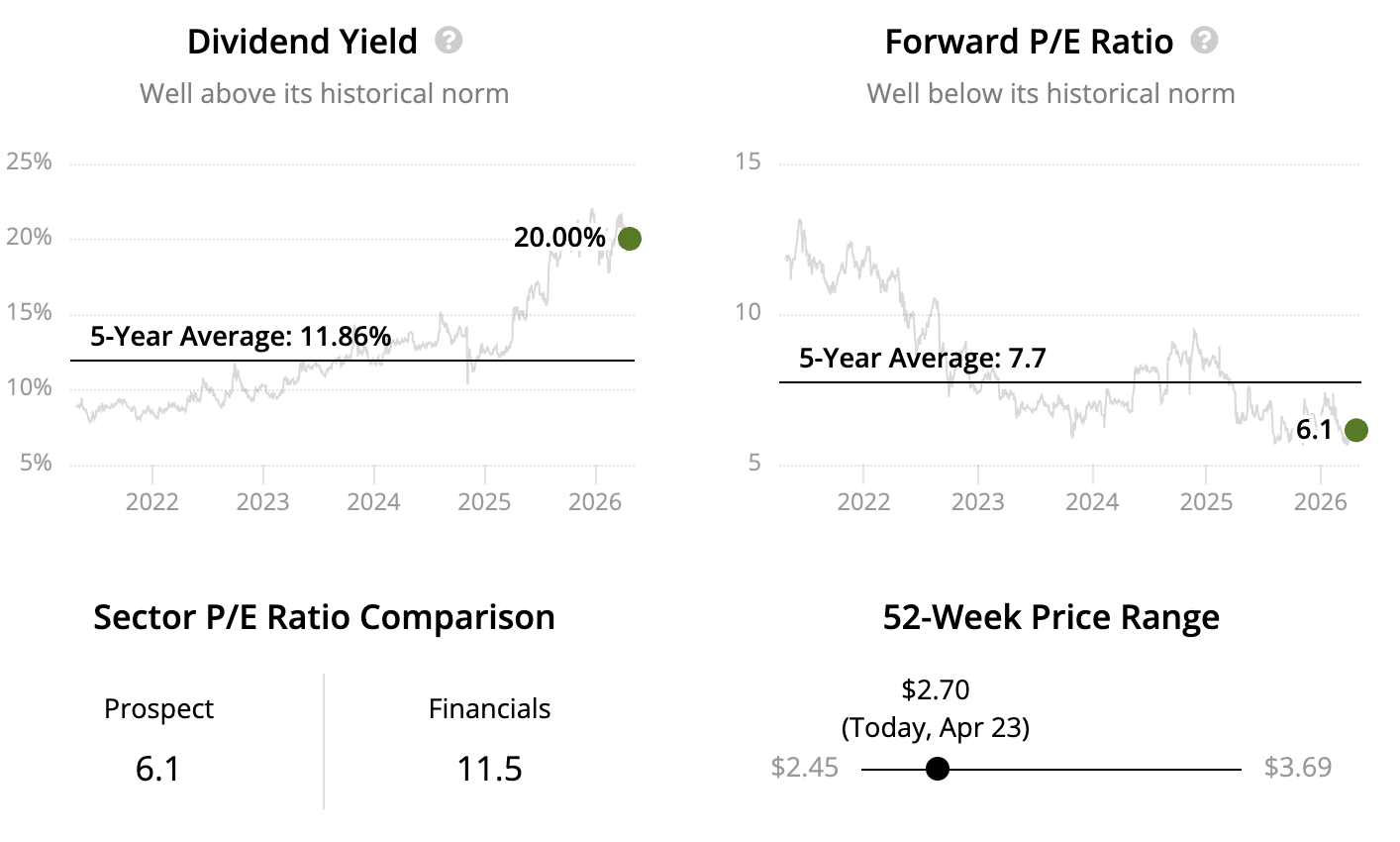Click the 2024 label on Dividend Yield axis
The width and height of the screenshot is (1400, 842).
click(373, 501)
